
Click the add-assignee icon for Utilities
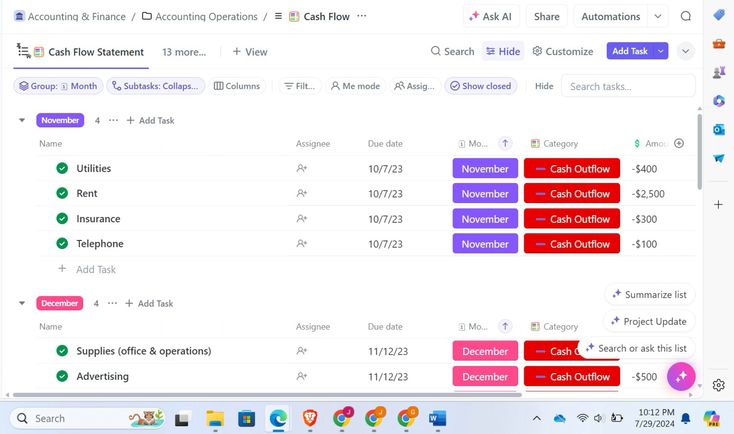tap(302, 169)
